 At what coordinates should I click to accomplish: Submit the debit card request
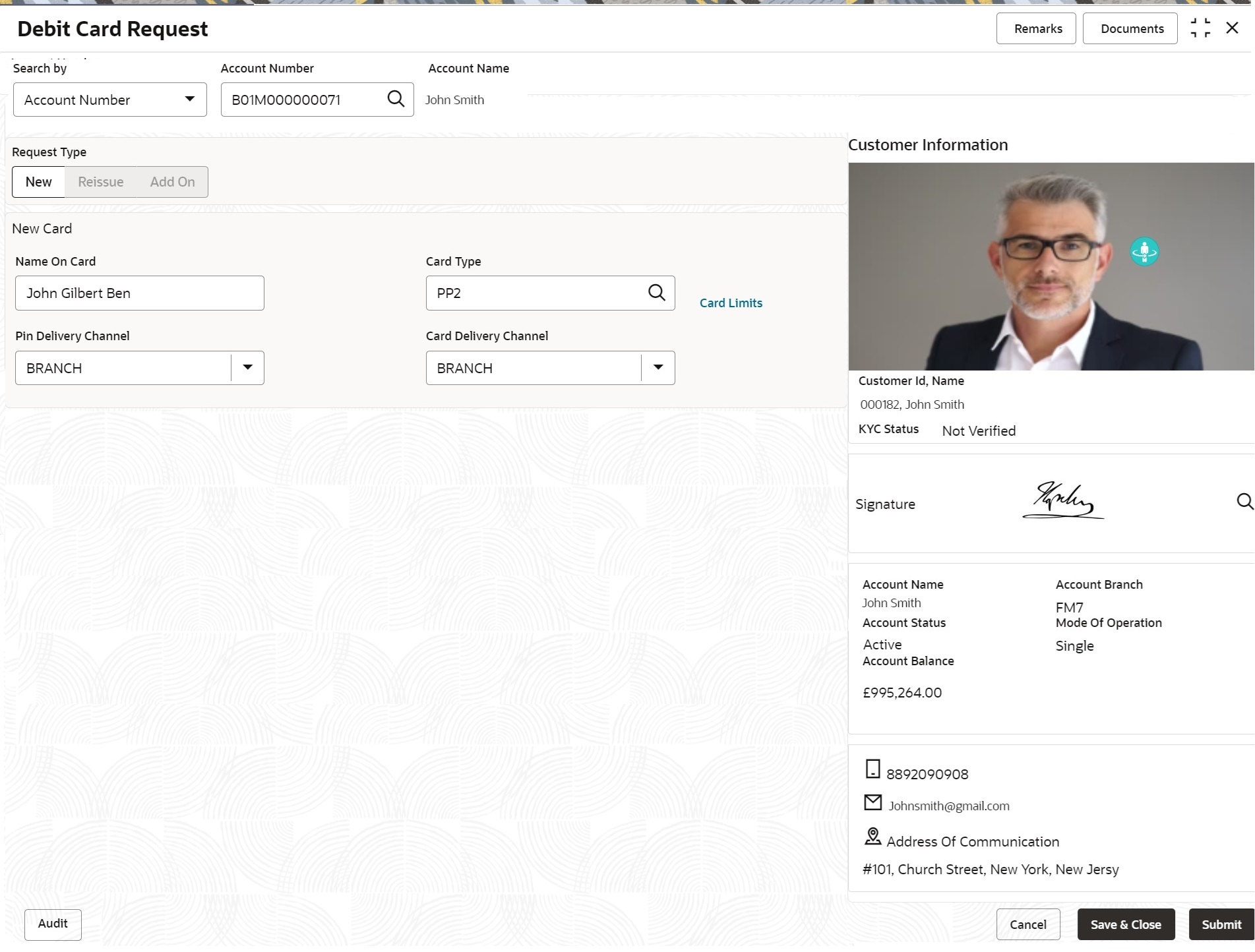click(1221, 924)
